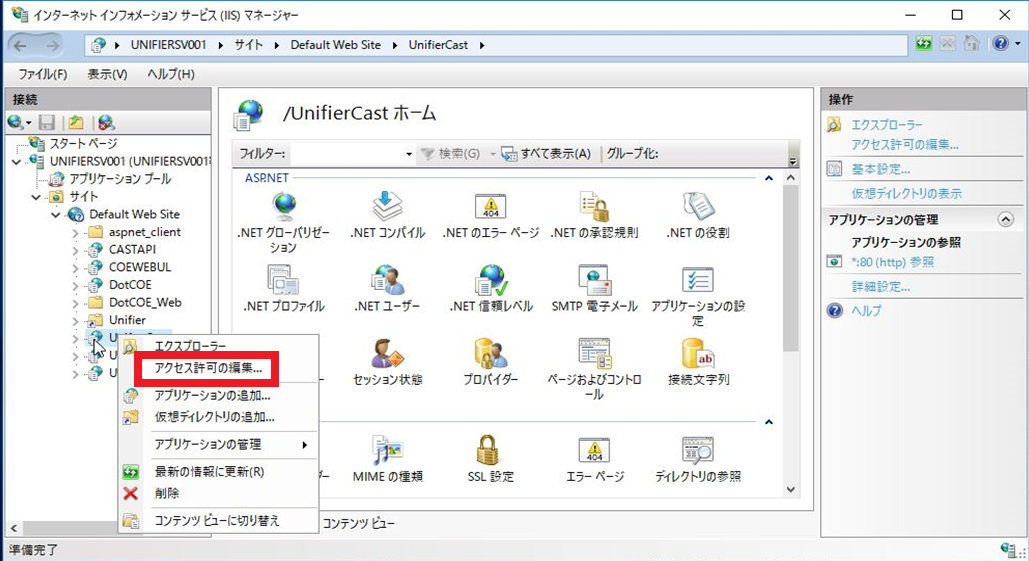Click 詳細設定... link in 操作 pane
The width and height of the screenshot is (1029, 561).
click(881, 287)
